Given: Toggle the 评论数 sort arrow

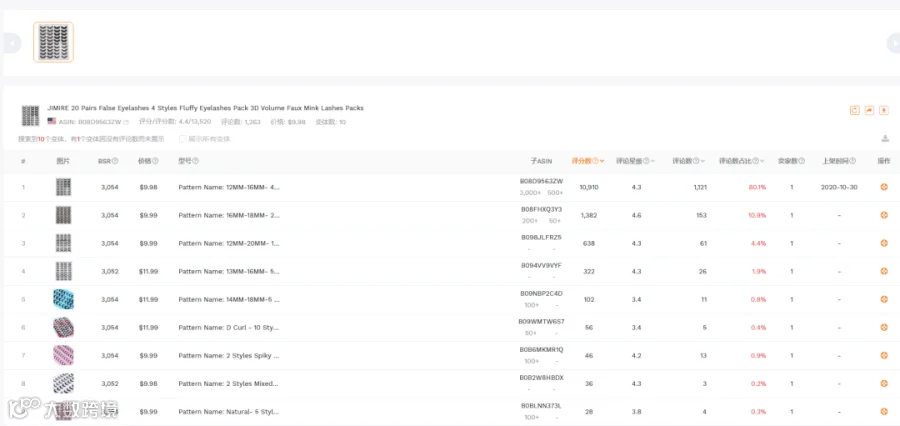Looking at the screenshot, I should tap(703, 161).
